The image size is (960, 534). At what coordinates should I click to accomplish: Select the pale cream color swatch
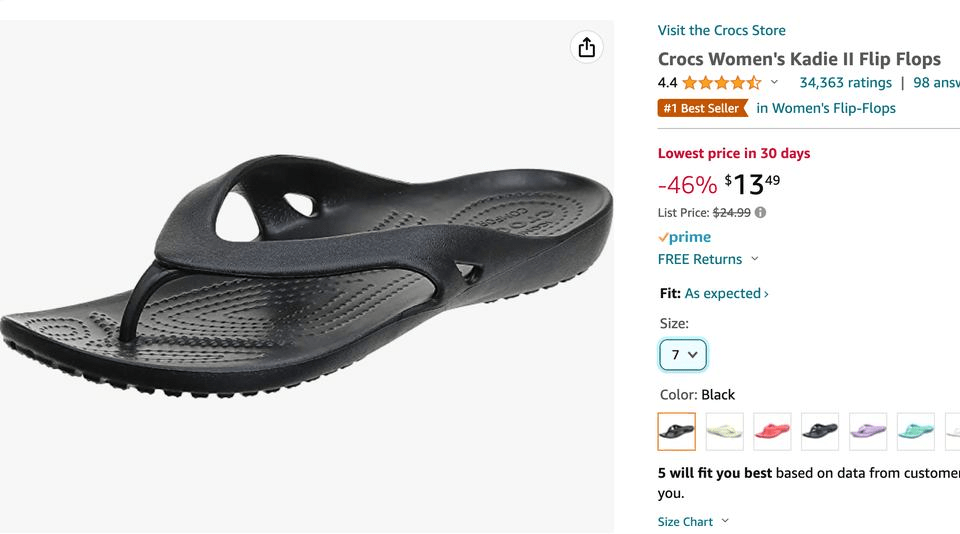point(725,431)
